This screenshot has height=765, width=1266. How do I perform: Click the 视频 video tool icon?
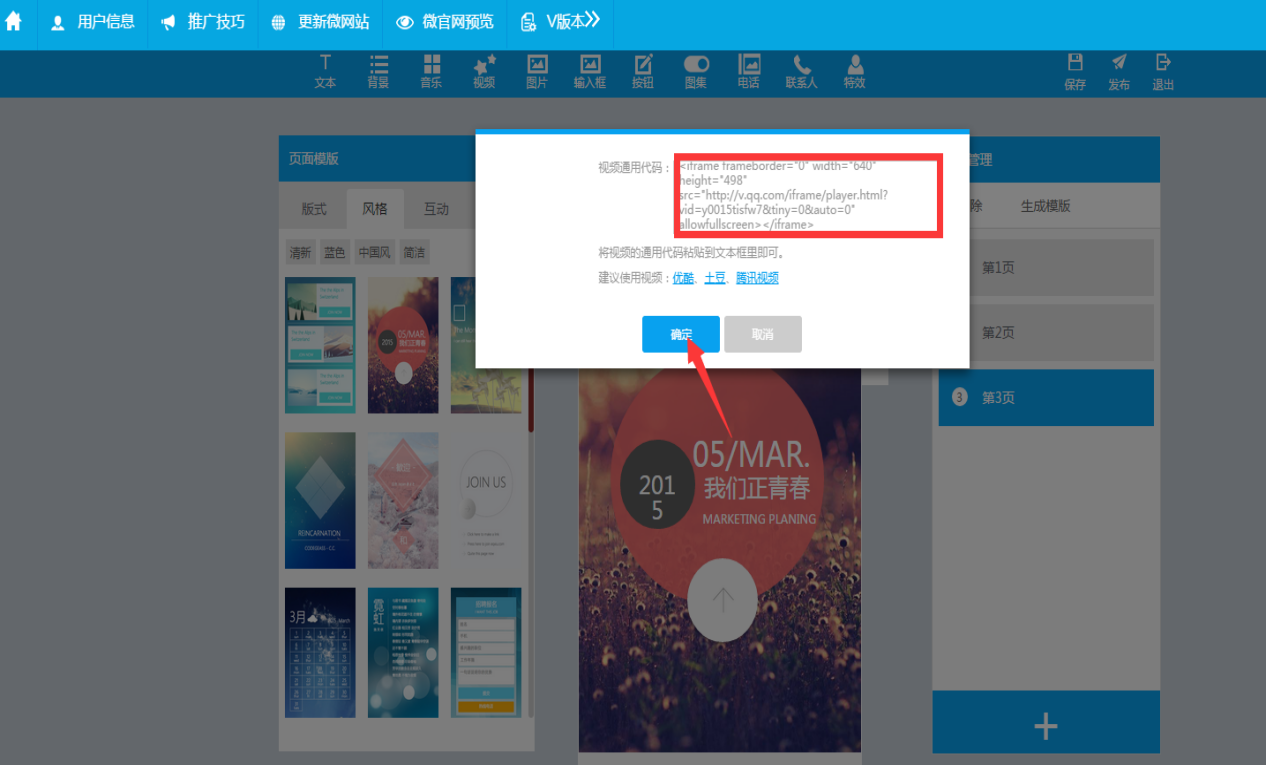coord(484,72)
